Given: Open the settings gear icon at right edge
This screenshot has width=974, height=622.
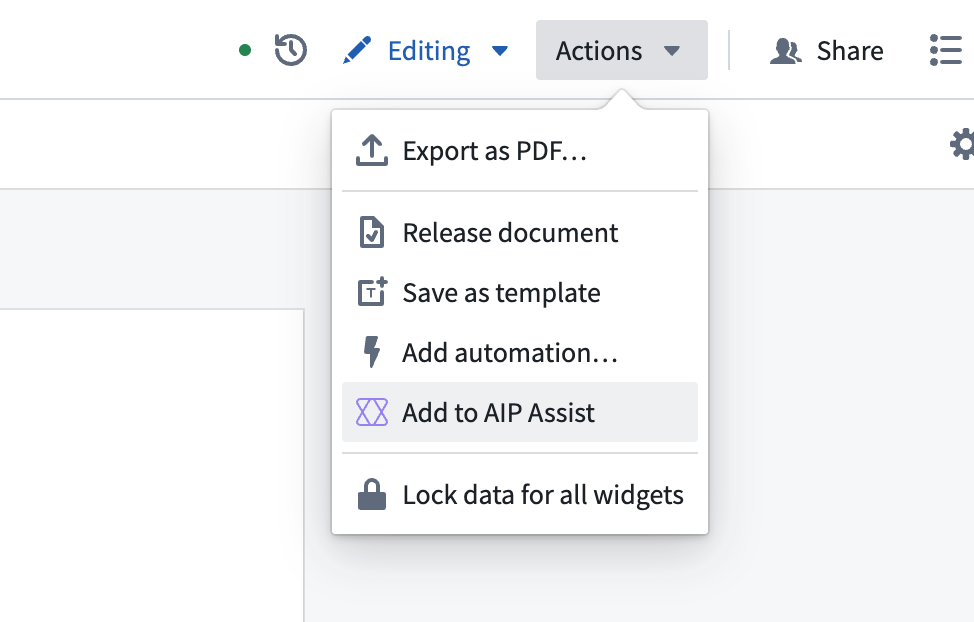Looking at the screenshot, I should pos(962,144).
